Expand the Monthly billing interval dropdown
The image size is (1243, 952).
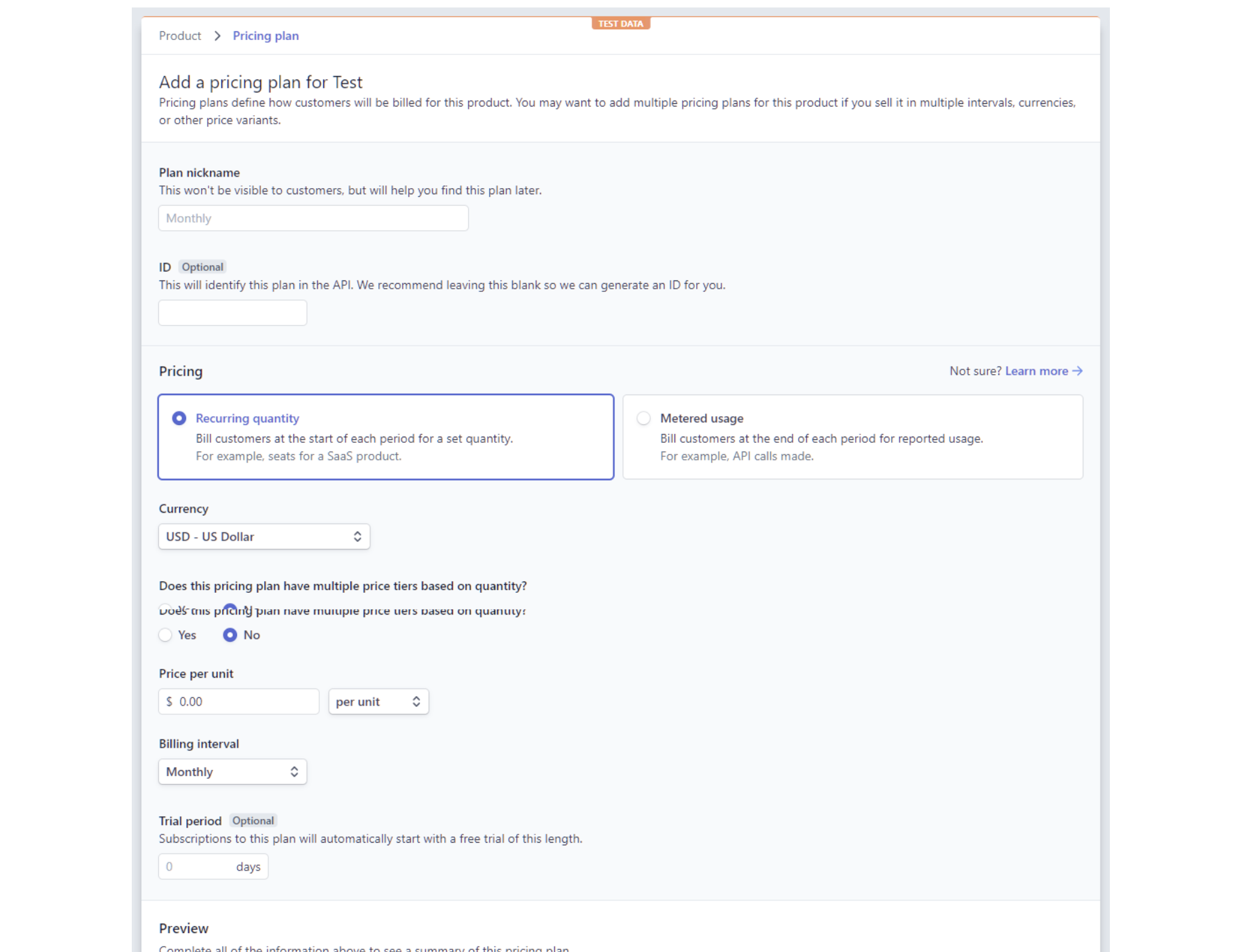[232, 771]
